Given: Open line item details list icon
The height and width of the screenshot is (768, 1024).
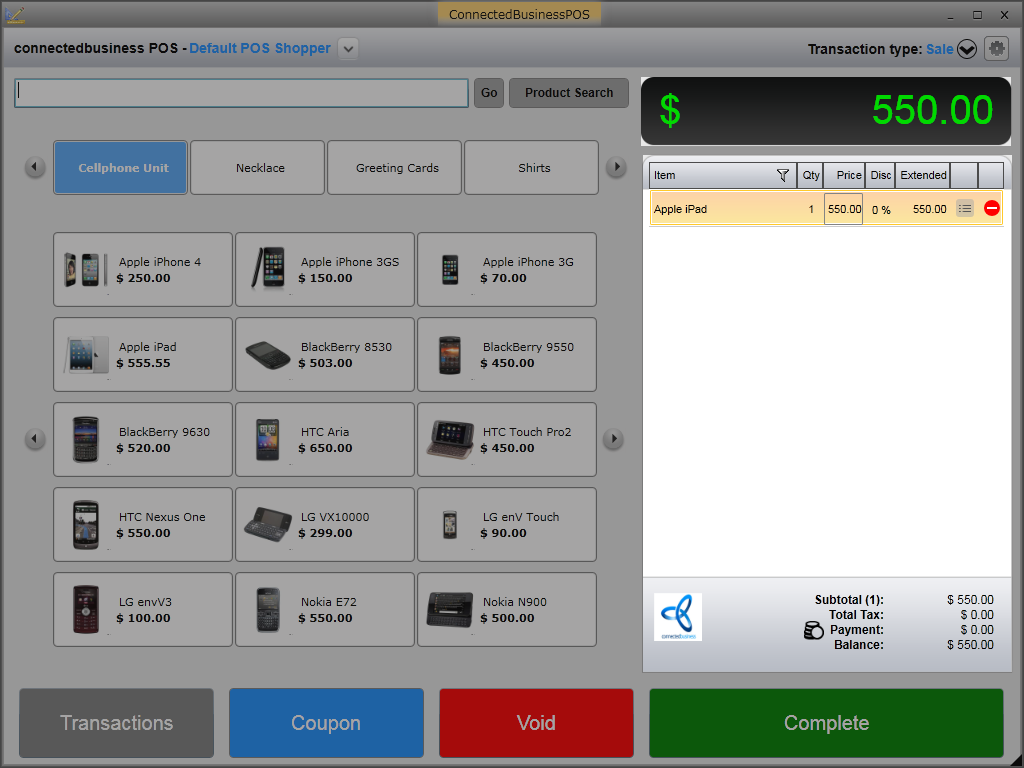Looking at the screenshot, I should [x=965, y=208].
